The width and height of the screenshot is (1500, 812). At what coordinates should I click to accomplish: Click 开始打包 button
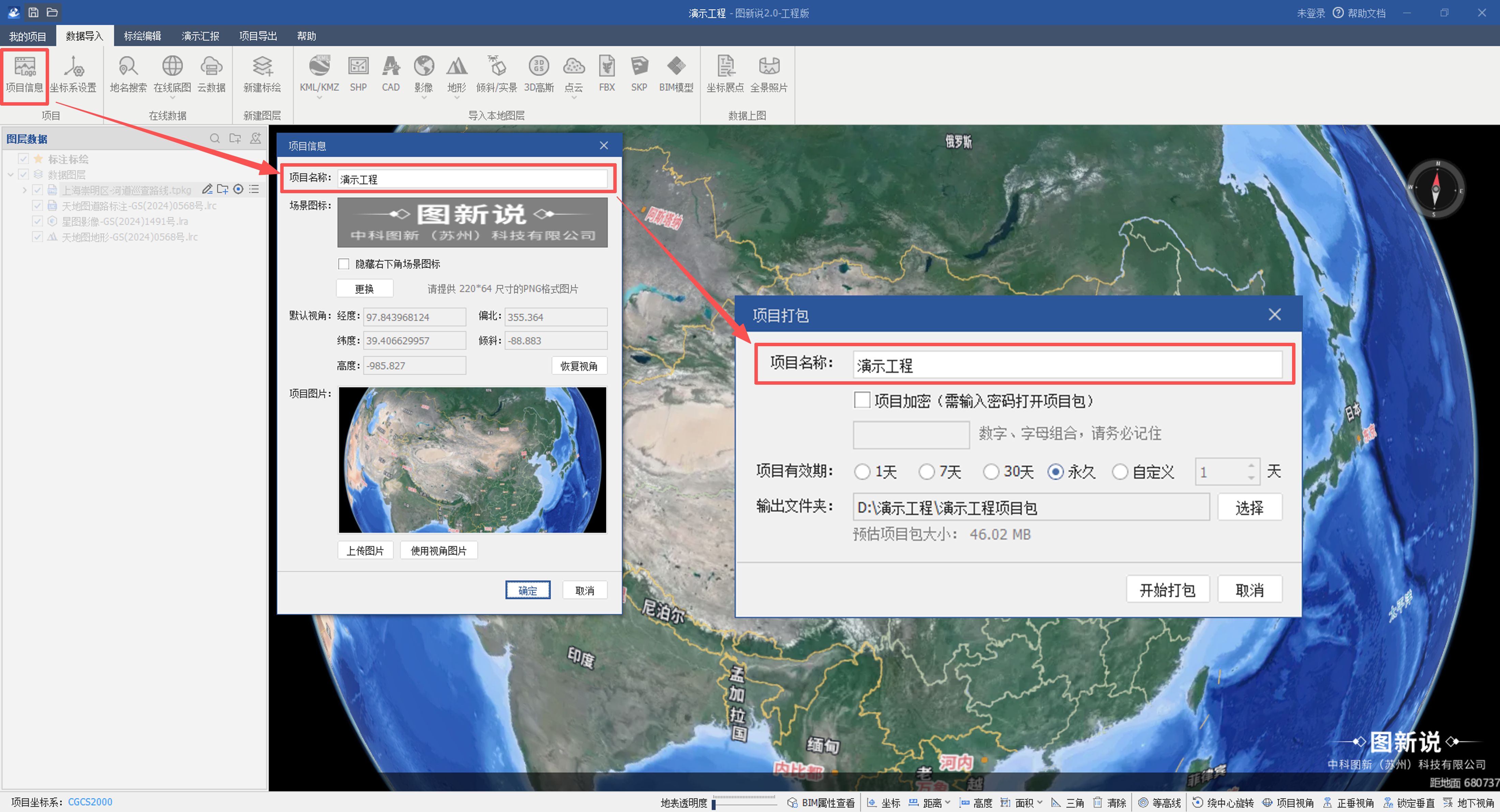coord(1167,590)
